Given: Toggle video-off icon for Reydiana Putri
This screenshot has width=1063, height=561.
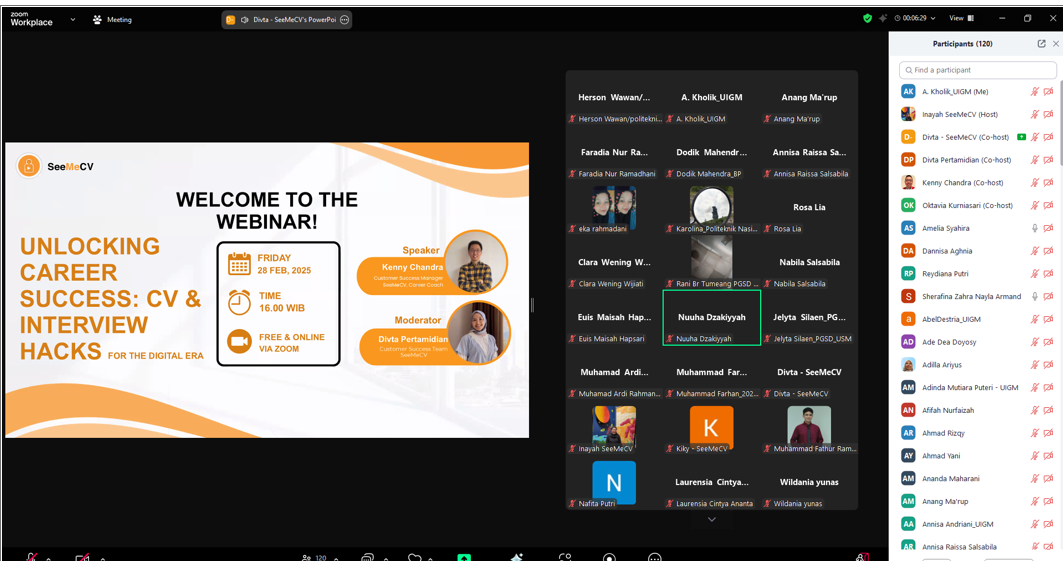Looking at the screenshot, I should coord(1048,274).
